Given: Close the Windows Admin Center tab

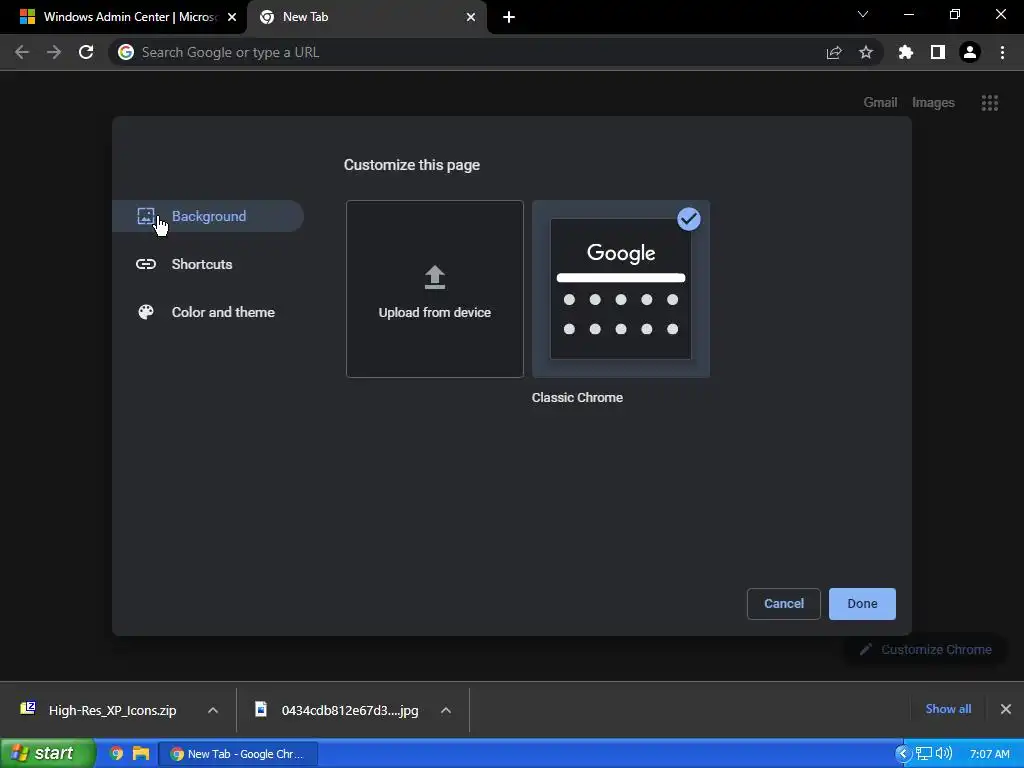Looking at the screenshot, I should (232, 17).
